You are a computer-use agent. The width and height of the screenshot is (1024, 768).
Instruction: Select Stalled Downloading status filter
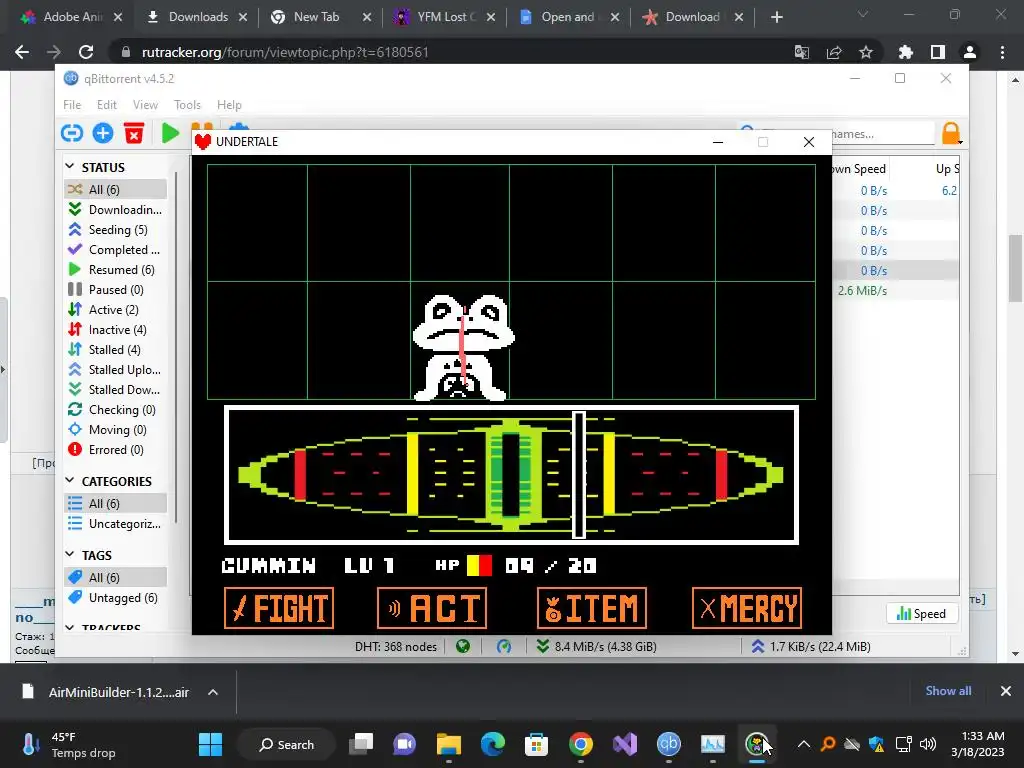(115, 390)
